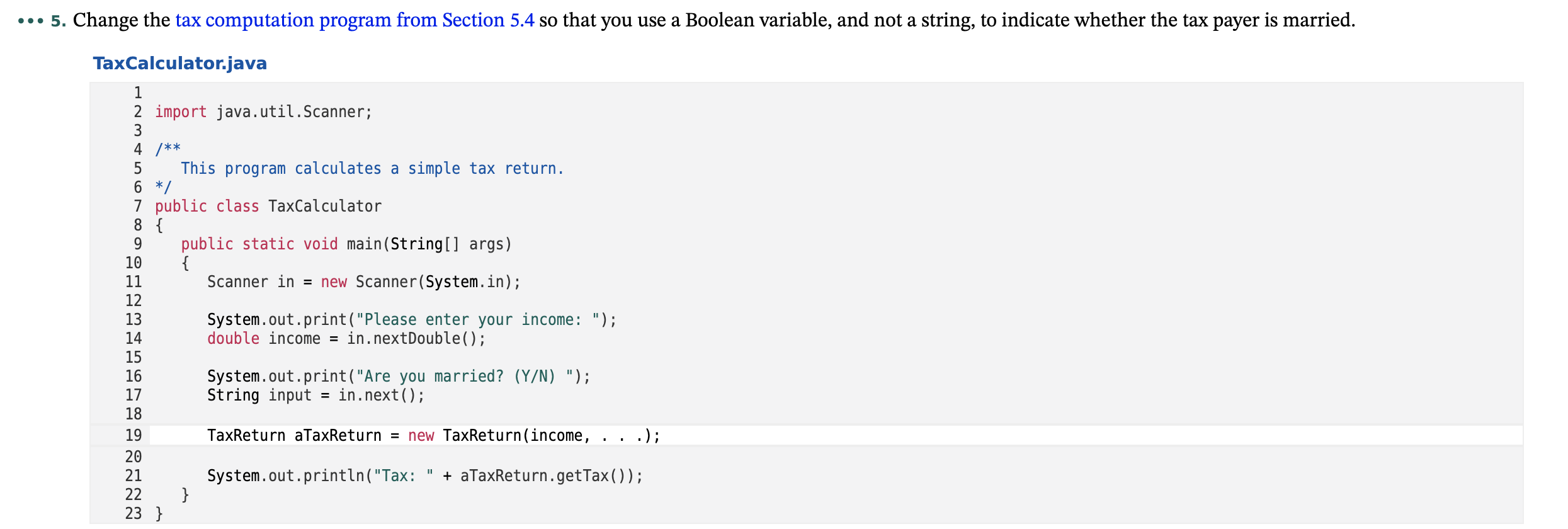Click the "Please enter your income" print statement
This screenshot has width=1568, height=529.
(412, 320)
